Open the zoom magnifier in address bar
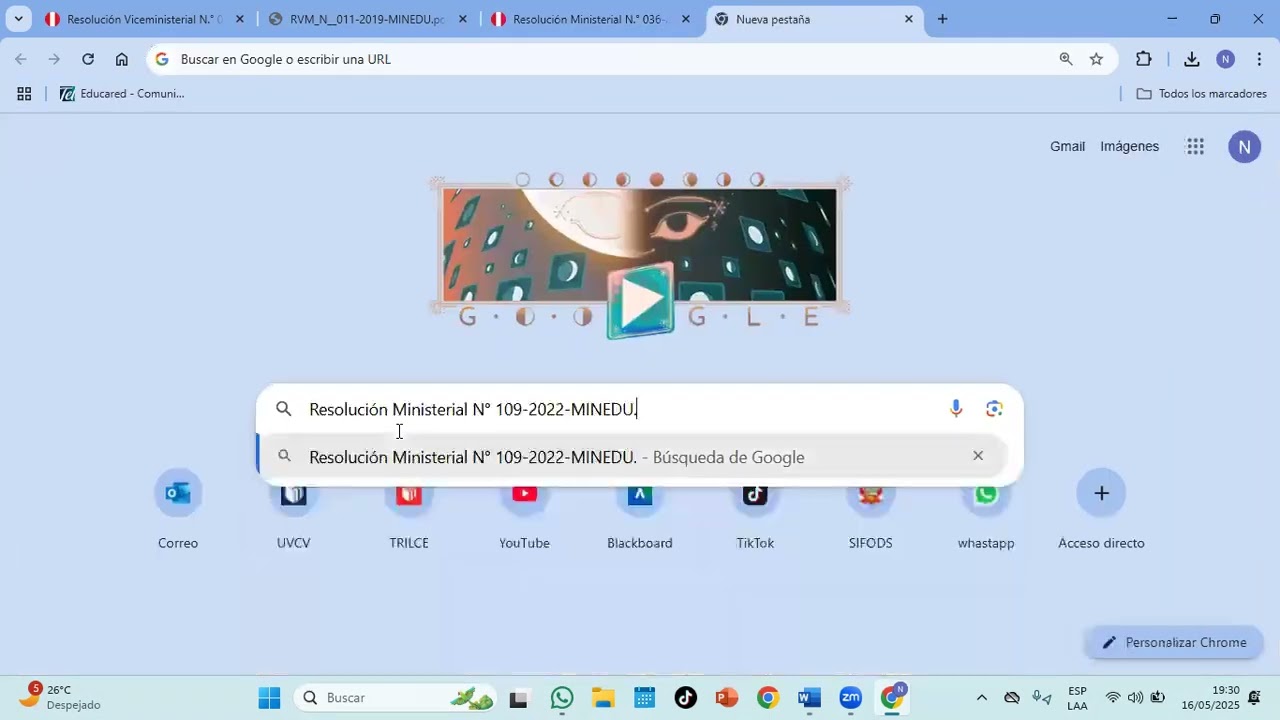The height and width of the screenshot is (720, 1280). 1066,59
